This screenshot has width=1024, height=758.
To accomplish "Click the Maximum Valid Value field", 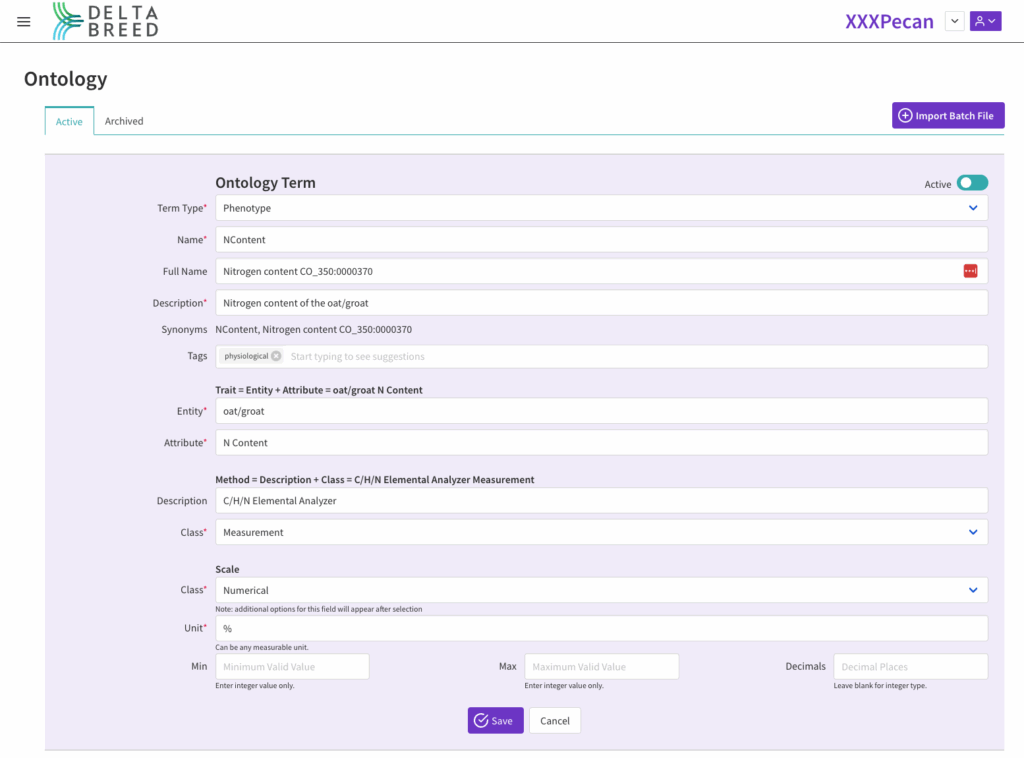I will (601, 667).
